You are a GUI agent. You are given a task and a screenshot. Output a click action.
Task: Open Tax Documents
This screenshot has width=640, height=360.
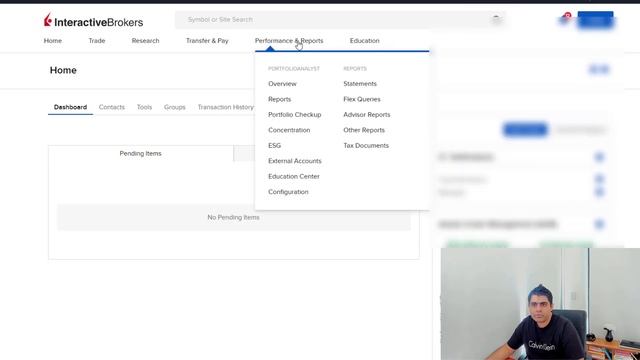(366, 146)
